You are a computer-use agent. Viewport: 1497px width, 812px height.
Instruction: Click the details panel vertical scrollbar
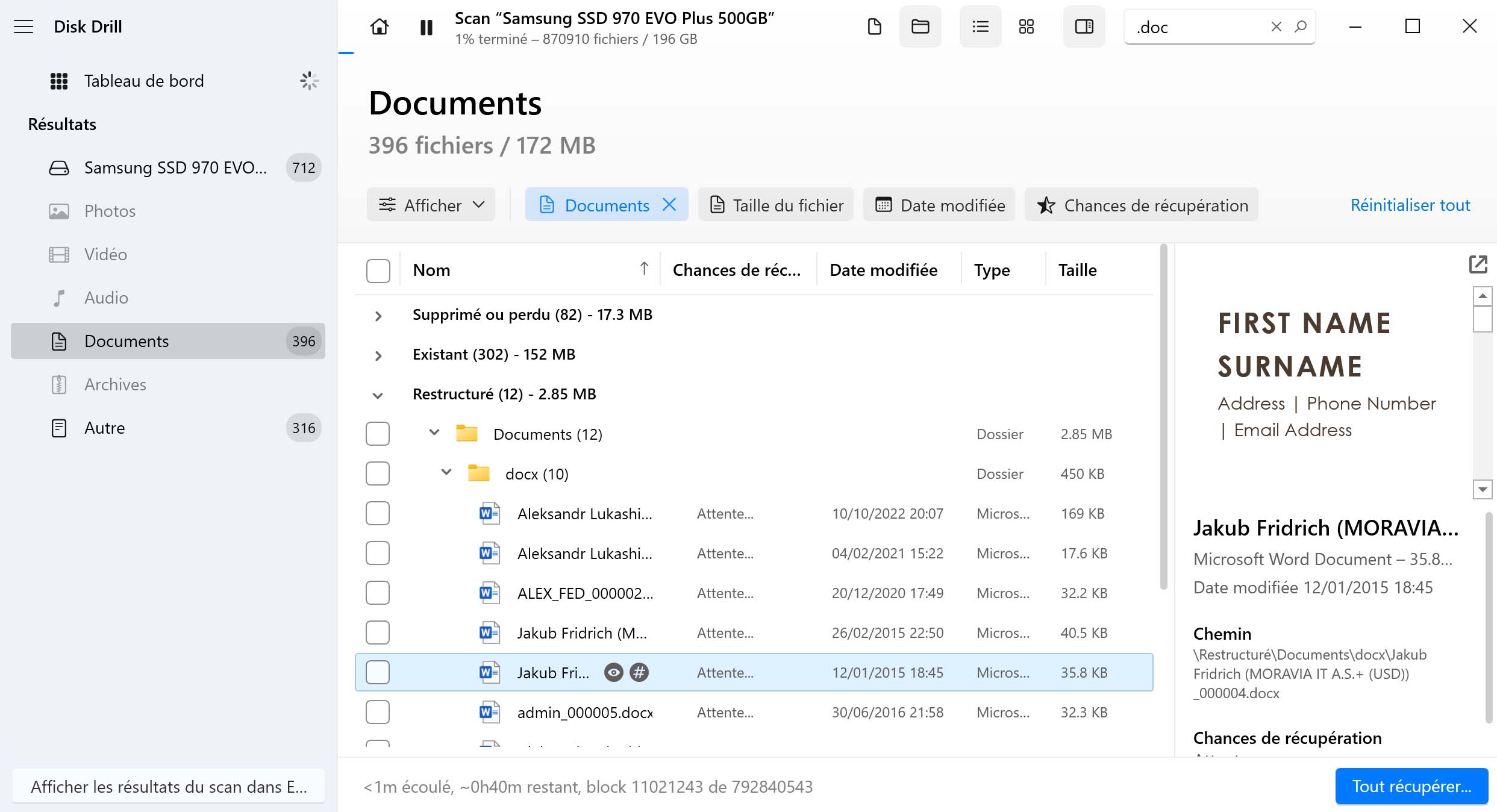1489,617
